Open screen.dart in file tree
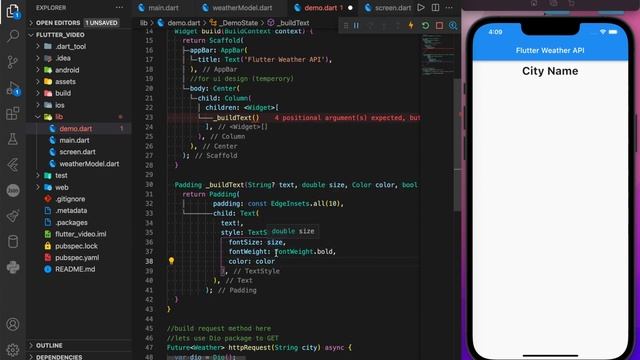The height and width of the screenshot is (360, 640). pos(78,152)
